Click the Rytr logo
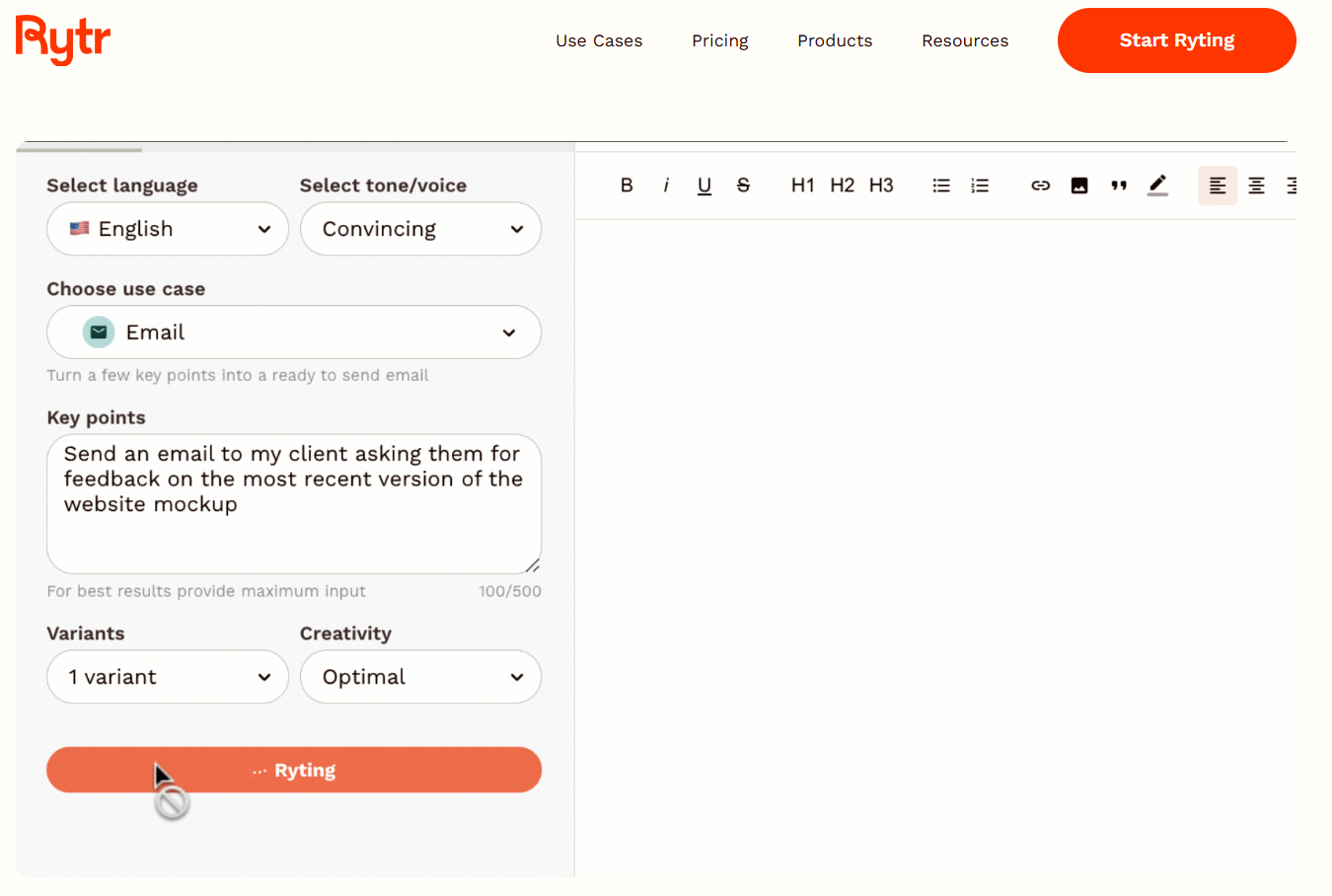This screenshot has width=1332, height=896. [x=63, y=40]
